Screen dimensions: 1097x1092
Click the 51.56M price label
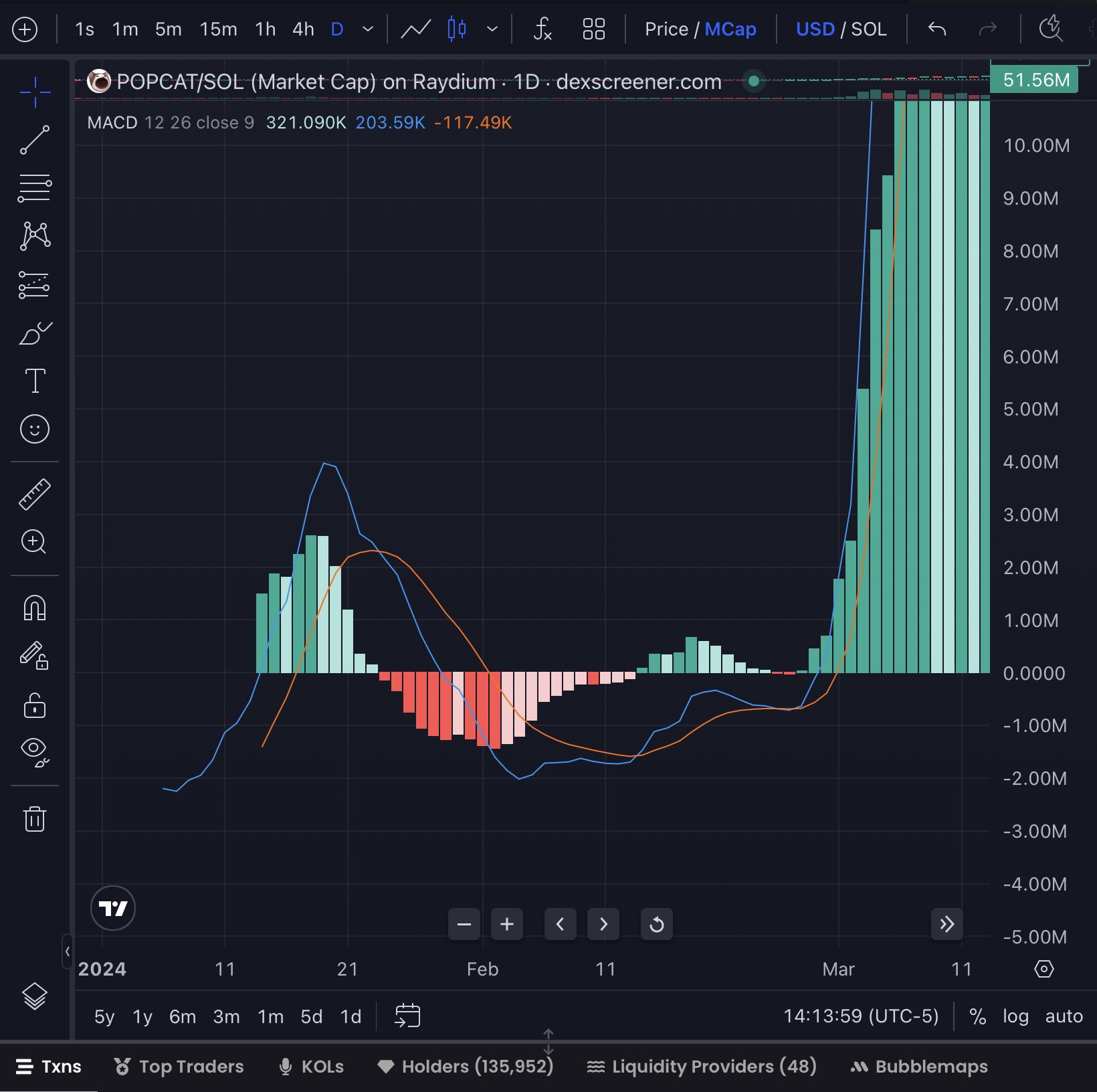click(1035, 80)
